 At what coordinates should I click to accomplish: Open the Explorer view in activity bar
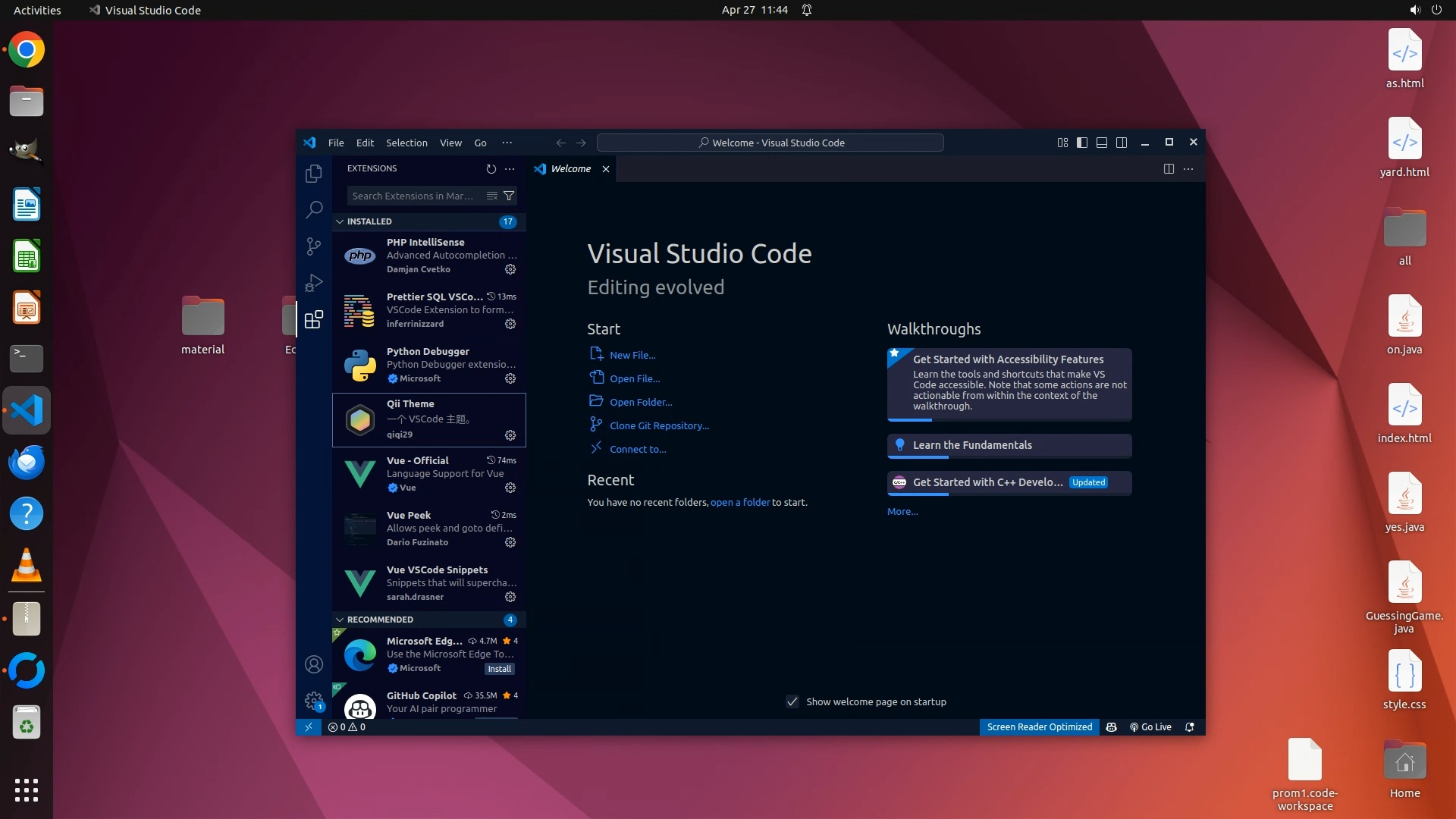click(x=313, y=174)
